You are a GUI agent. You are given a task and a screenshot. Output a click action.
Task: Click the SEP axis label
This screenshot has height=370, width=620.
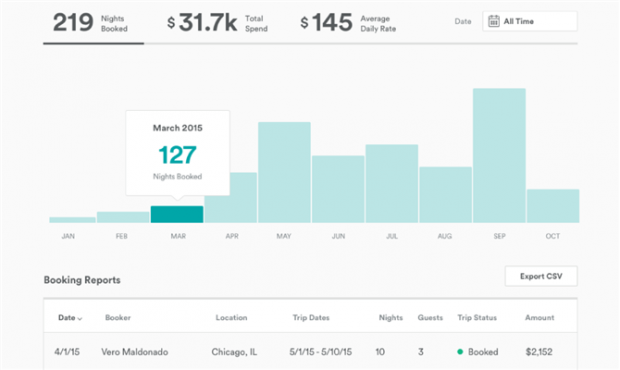[499, 236]
